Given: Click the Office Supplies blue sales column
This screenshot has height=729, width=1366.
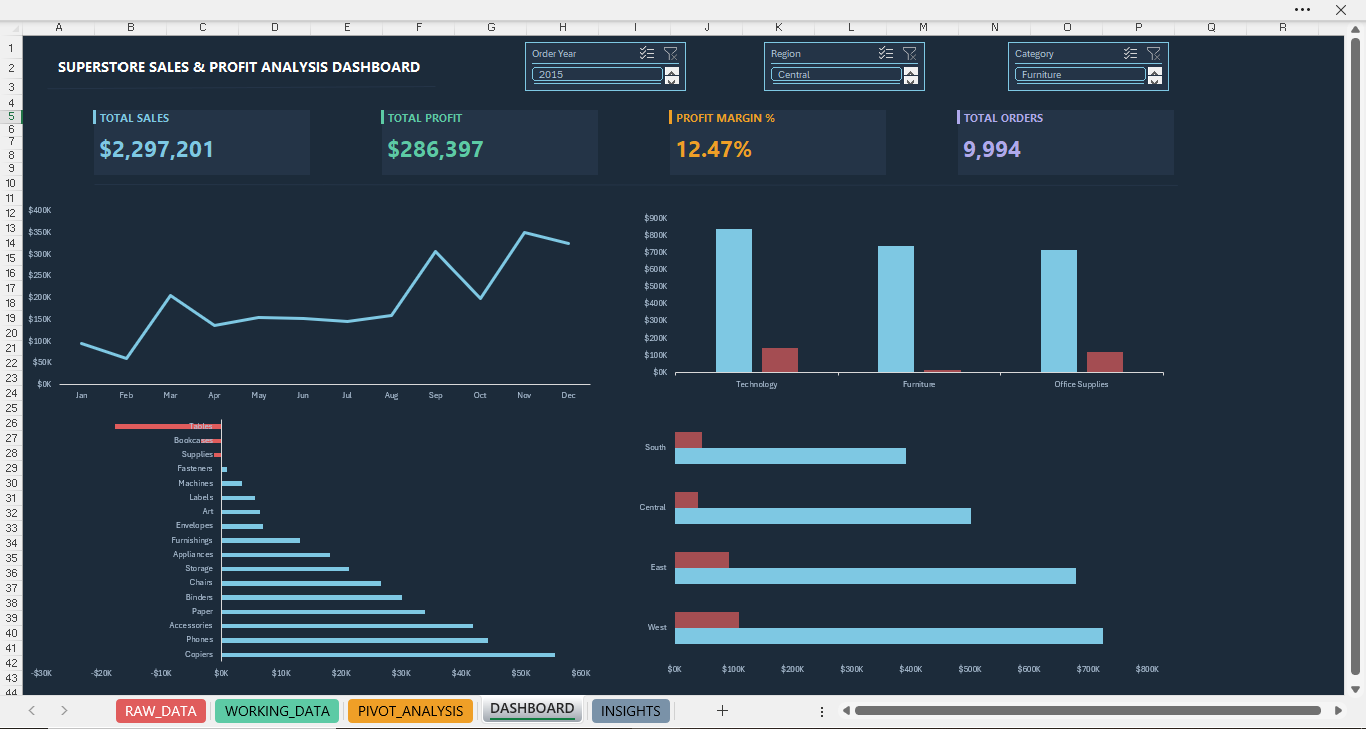Looking at the screenshot, I should click(x=1059, y=311).
